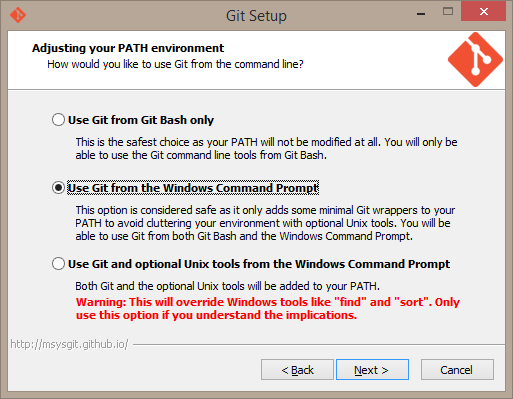This screenshot has width=513, height=399.
Task: Click the 'Adjusting your PATH environment' heading
Action: pyautogui.click(x=128, y=48)
